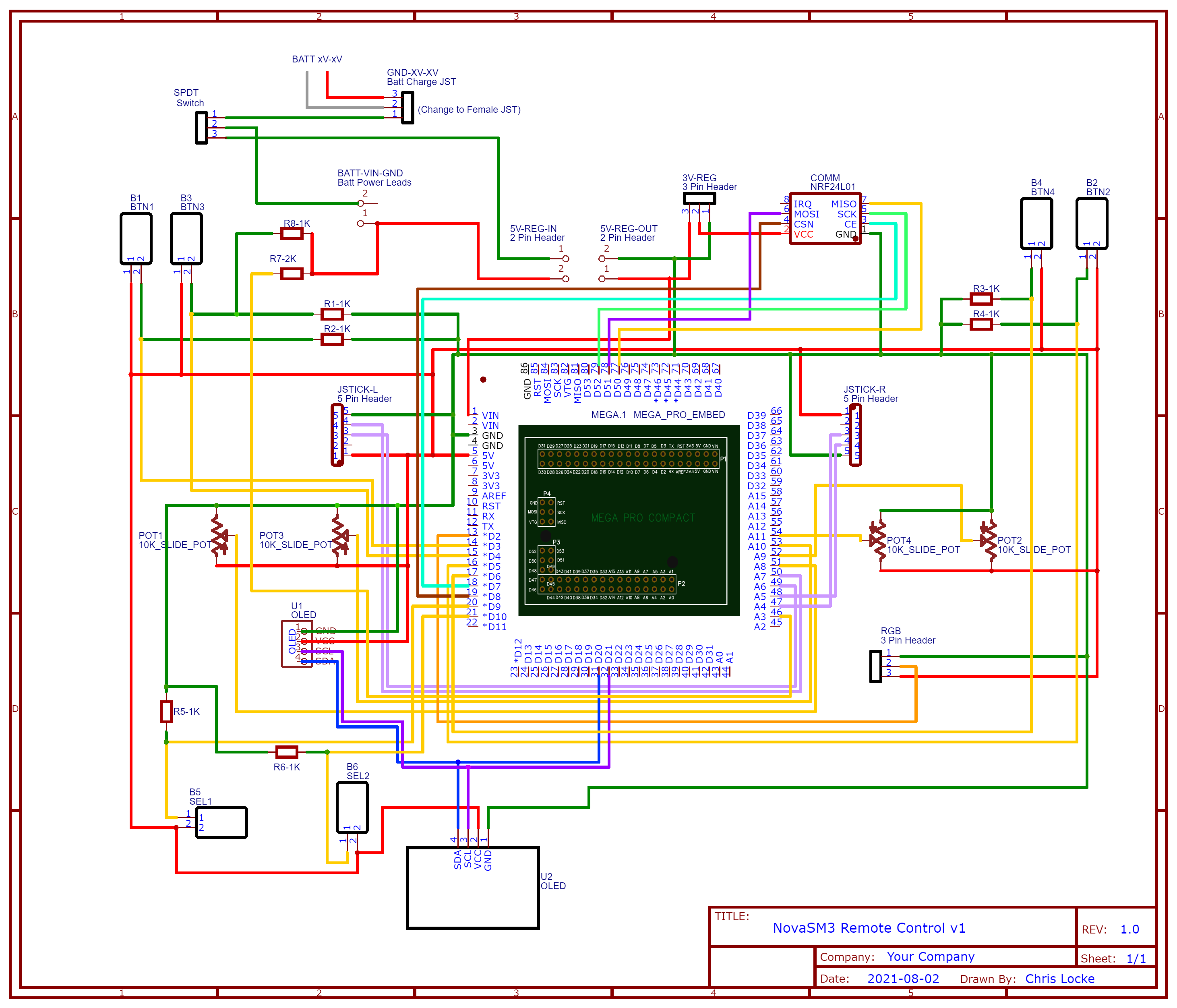Click the SDA pin label on U2 OLED
The height and width of the screenshot is (1008, 1177).
pyautogui.click(x=458, y=860)
